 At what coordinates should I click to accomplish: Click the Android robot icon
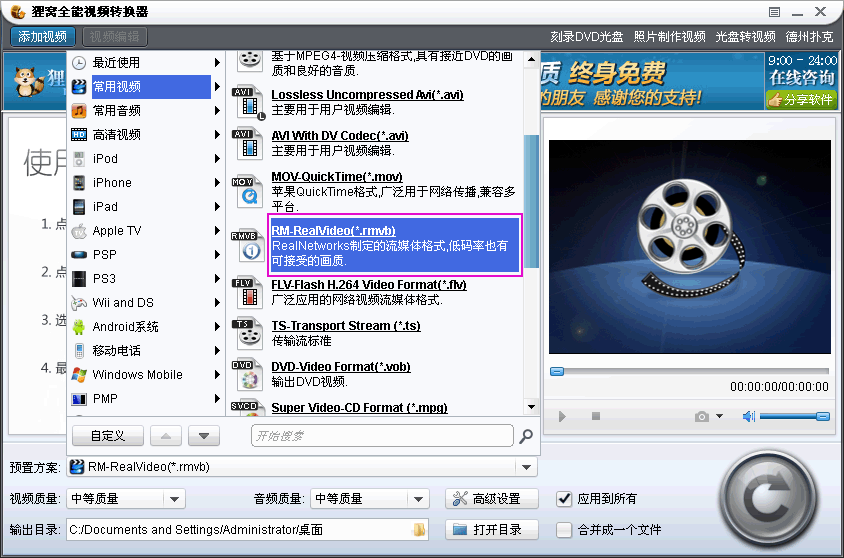[x=79, y=327]
